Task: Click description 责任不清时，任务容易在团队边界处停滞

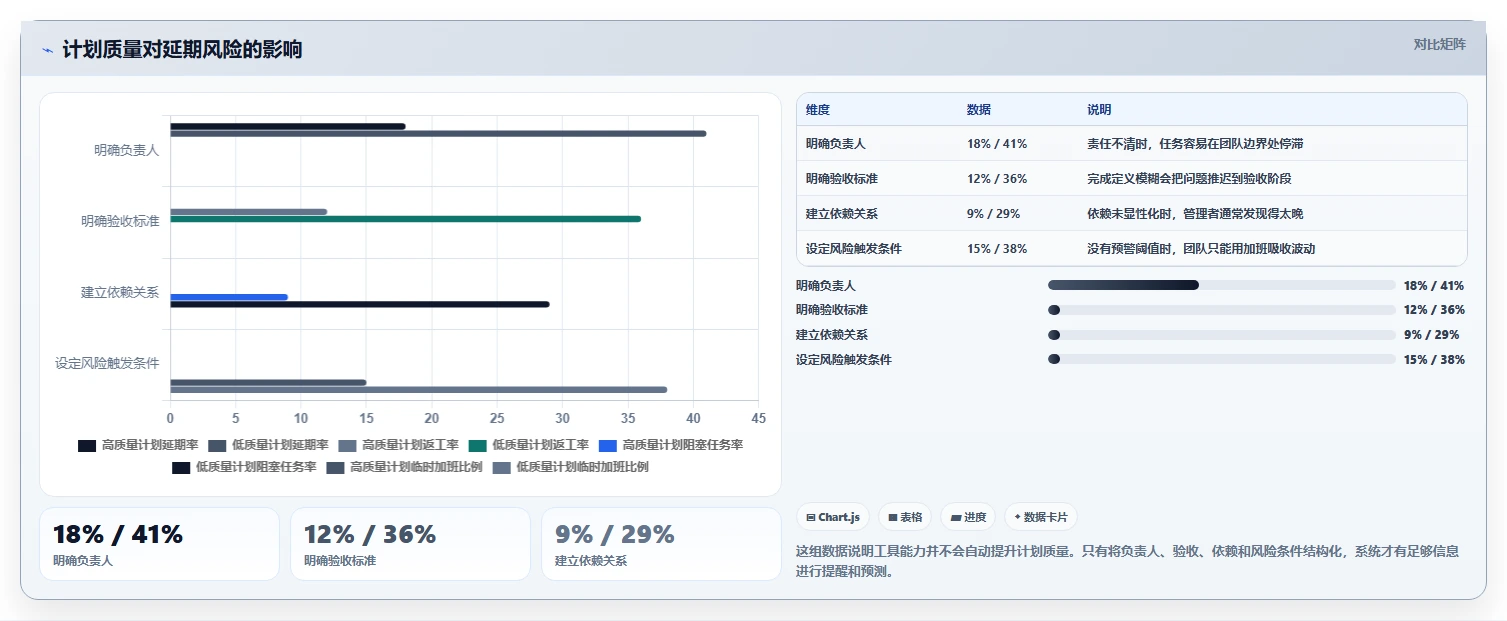Action: click(1195, 144)
